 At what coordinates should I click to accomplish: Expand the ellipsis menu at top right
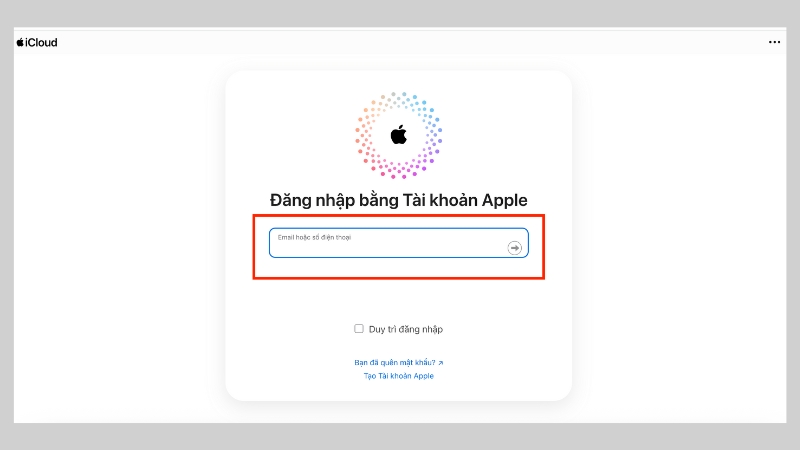774,42
